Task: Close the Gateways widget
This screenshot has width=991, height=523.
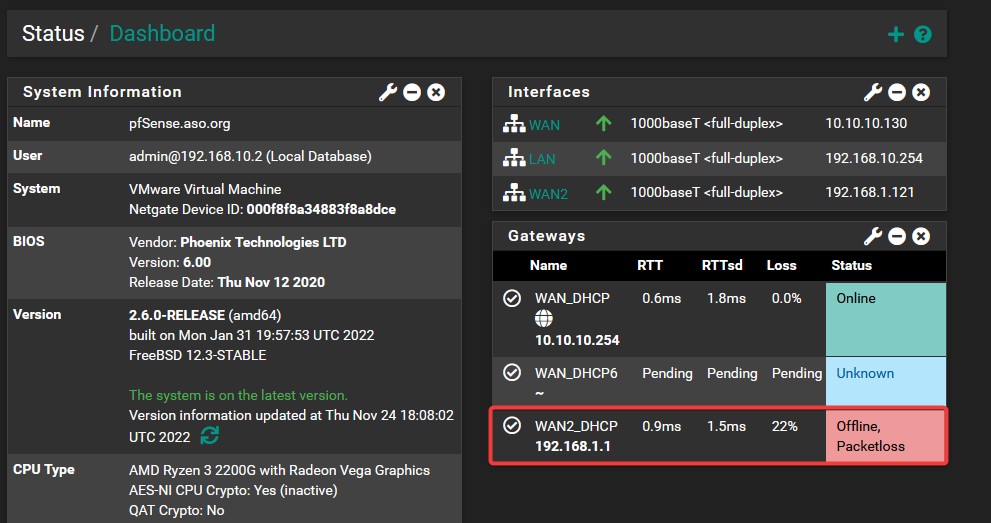Action: (921, 237)
